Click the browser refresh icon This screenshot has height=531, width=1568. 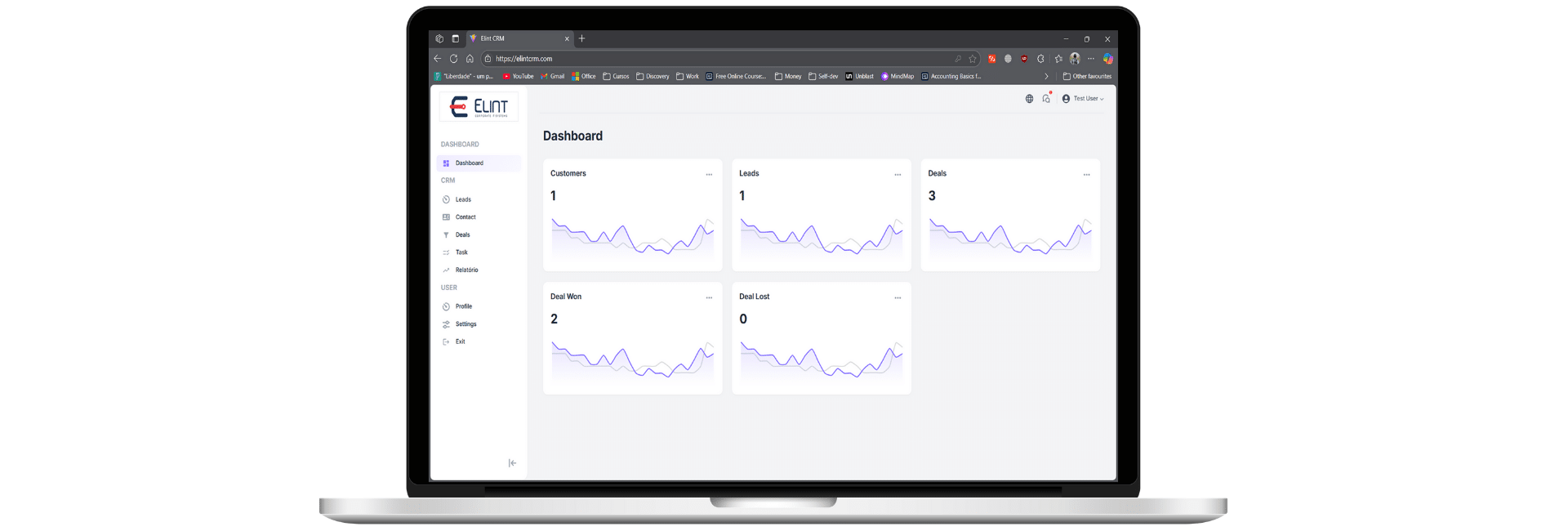453,59
